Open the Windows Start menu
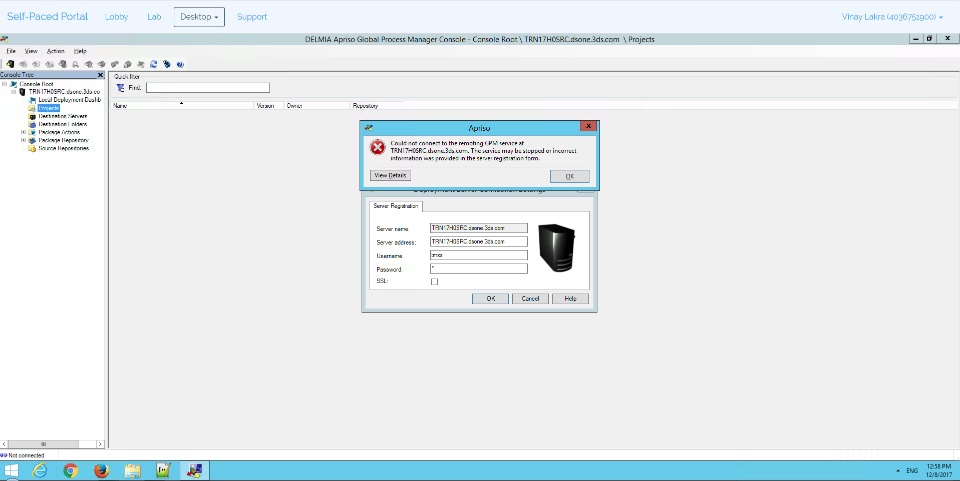The image size is (960, 481). coord(12,470)
